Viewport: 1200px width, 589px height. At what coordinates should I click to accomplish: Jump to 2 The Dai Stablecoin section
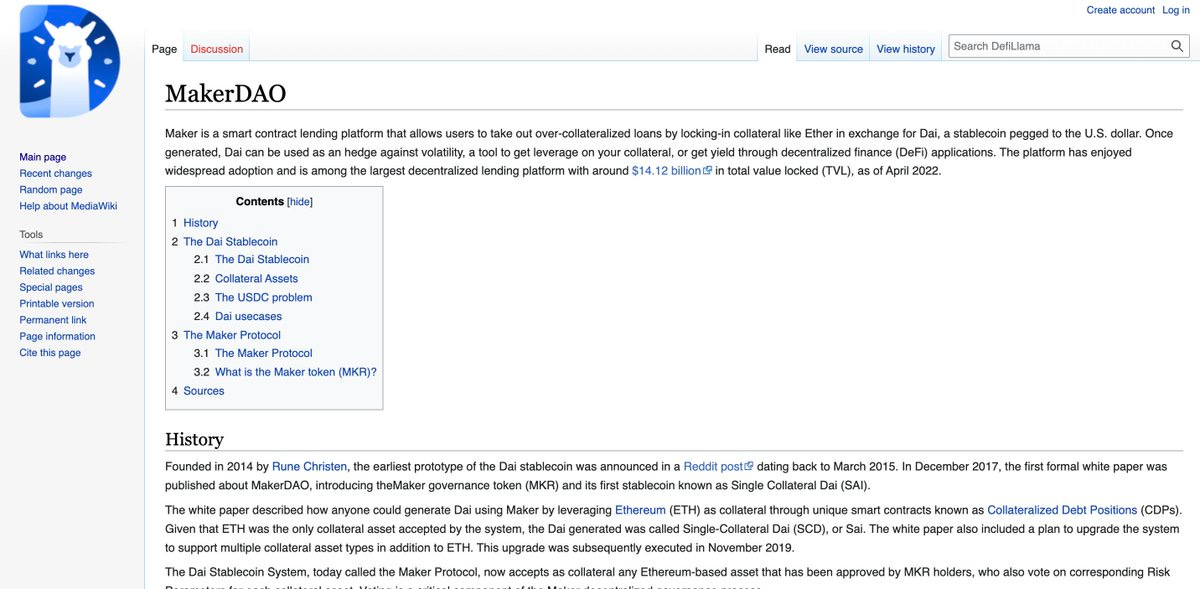(x=224, y=242)
